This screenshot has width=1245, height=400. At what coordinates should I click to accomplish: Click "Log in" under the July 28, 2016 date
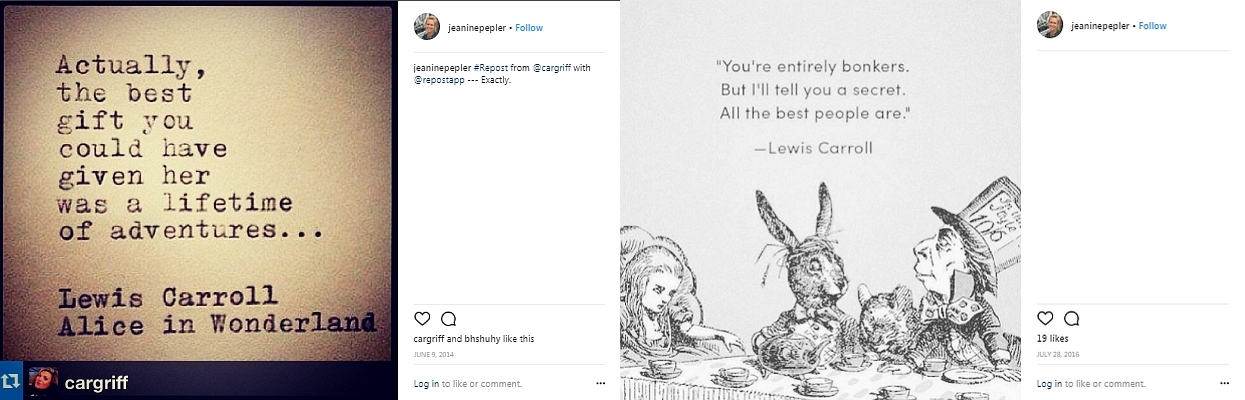click(1049, 383)
